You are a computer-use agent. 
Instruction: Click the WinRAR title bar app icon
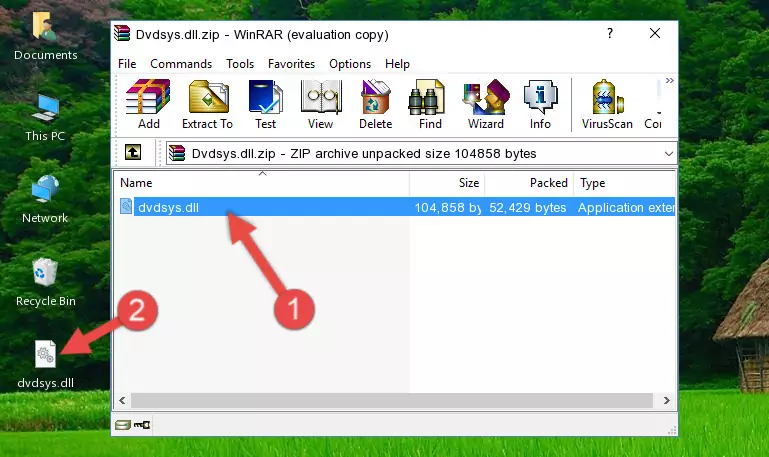pos(122,33)
